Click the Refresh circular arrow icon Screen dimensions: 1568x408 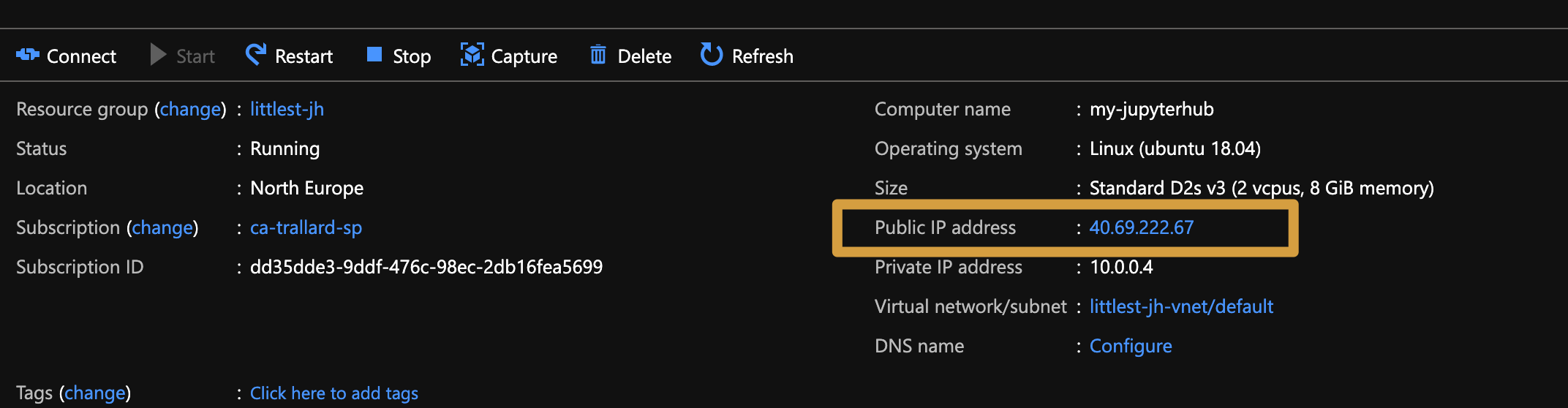point(711,55)
